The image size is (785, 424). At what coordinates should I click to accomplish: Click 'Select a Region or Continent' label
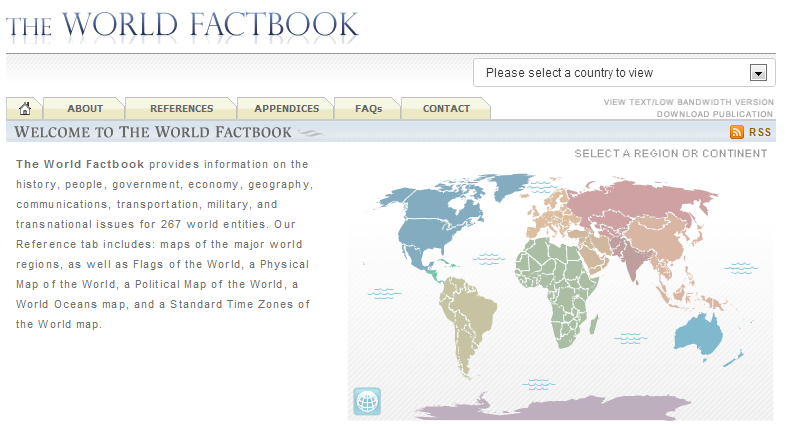click(671, 154)
